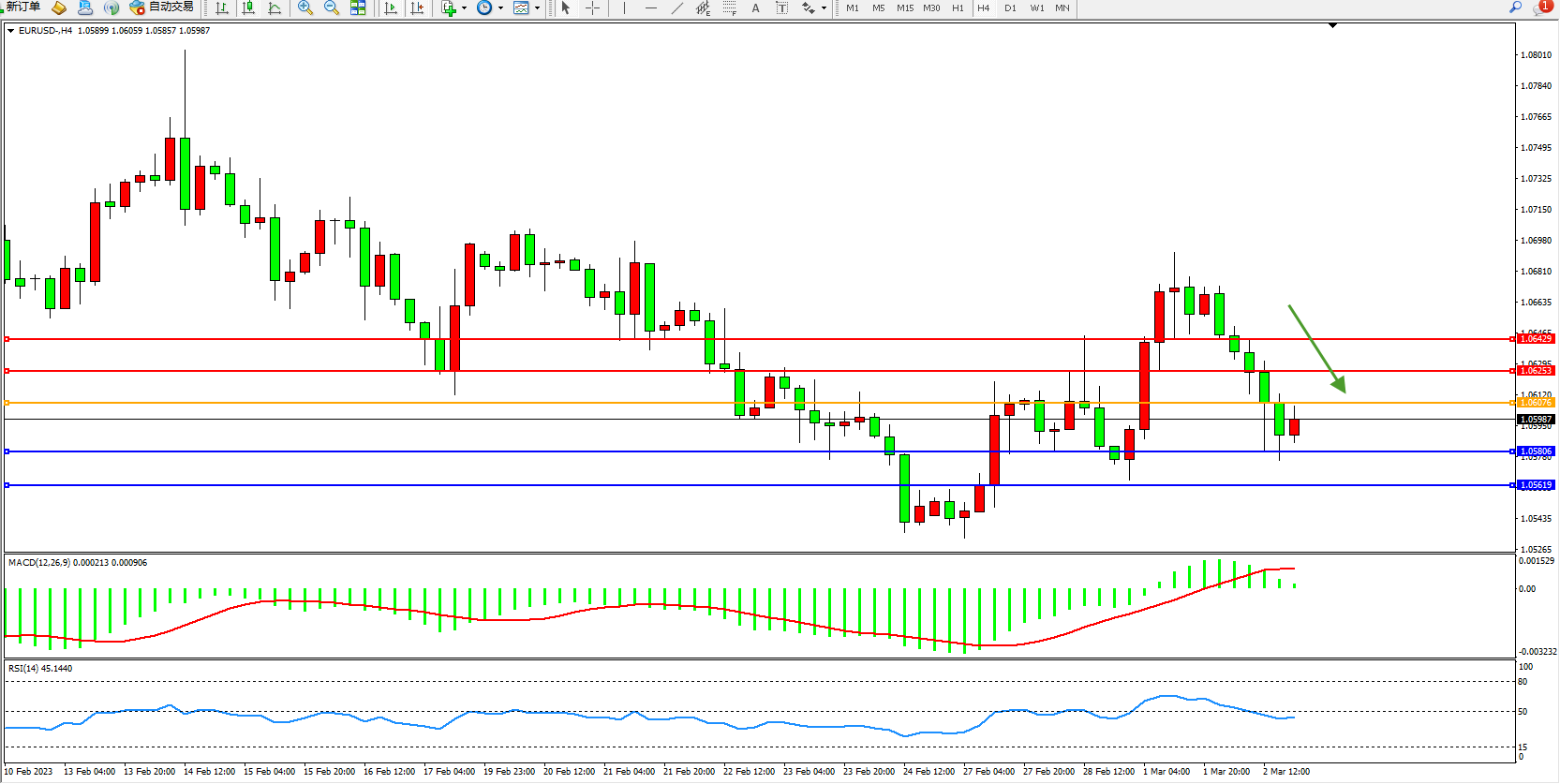
Task: Open the indicators list dropdown arrow
Action: pyautogui.click(x=464, y=7)
